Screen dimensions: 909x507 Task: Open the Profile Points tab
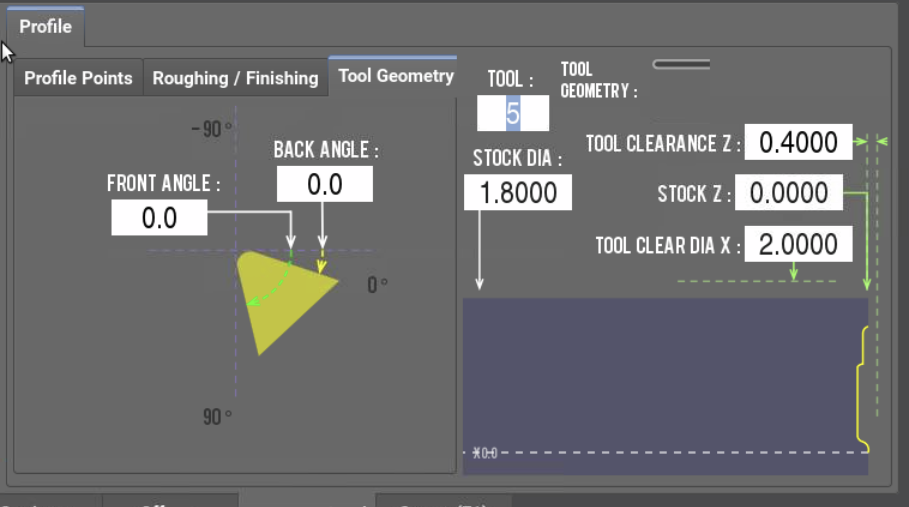point(78,78)
